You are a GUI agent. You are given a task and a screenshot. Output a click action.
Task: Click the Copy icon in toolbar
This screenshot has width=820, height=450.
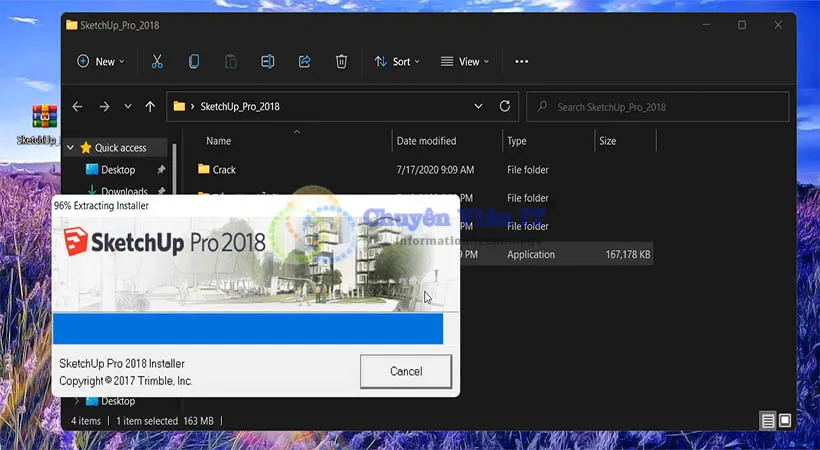coord(194,62)
